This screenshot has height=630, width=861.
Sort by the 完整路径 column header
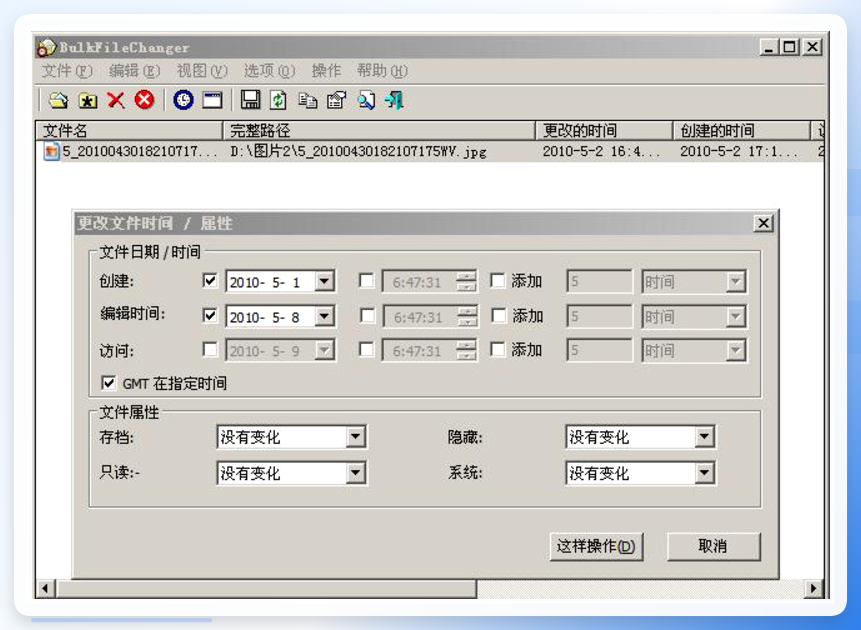(379, 131)
